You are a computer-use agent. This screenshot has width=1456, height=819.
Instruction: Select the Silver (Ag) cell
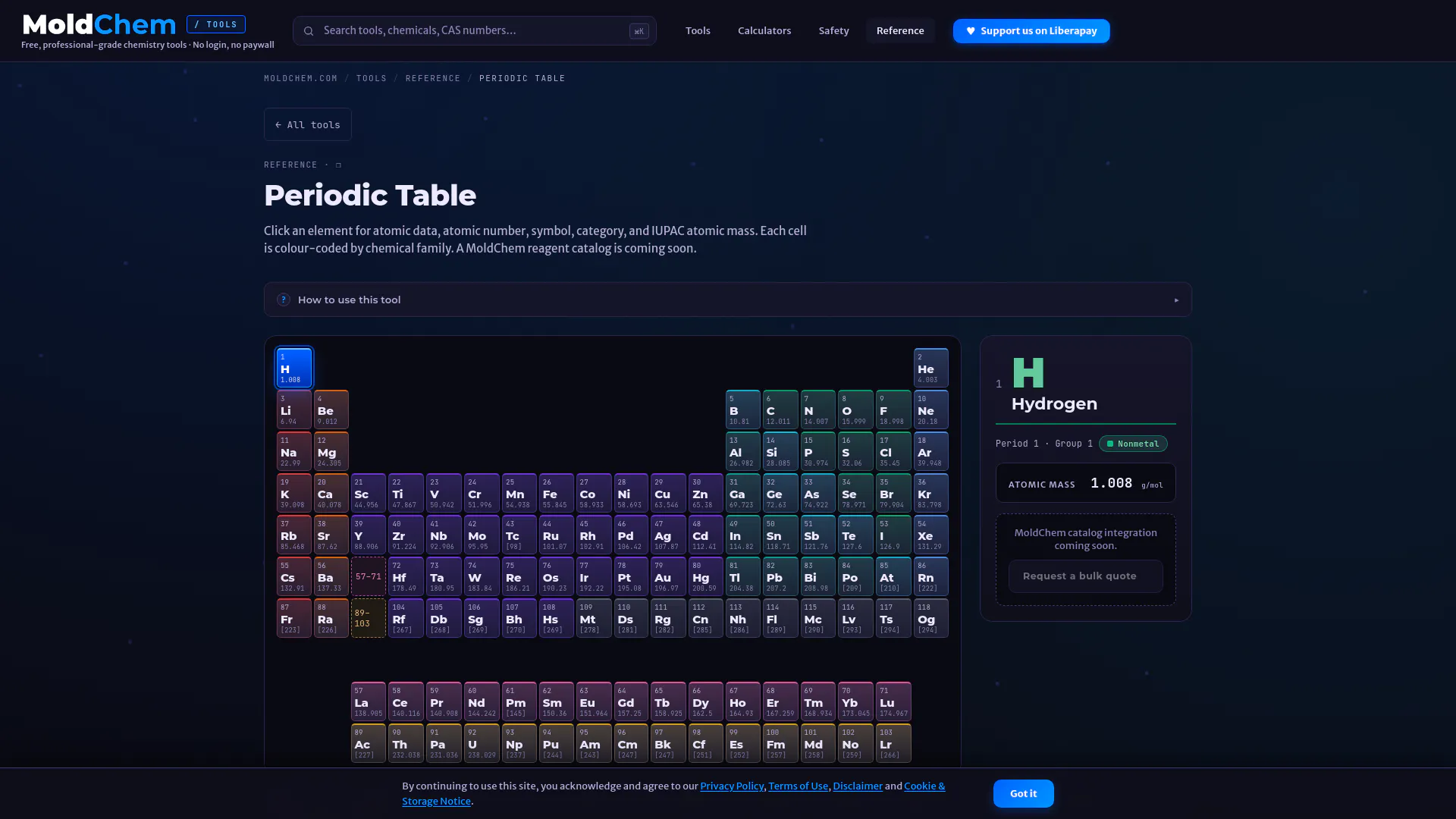pyautogui.click(x=668, y=535)
